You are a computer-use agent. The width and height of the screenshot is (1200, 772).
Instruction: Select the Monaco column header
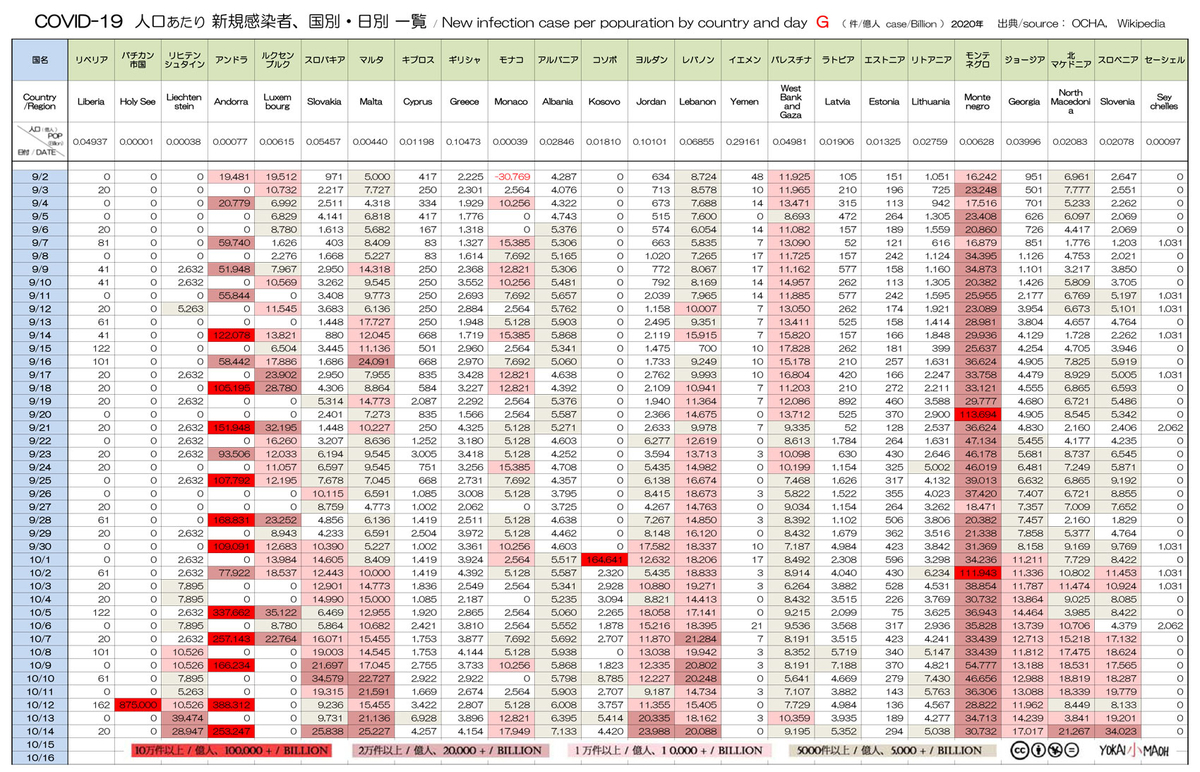point(512,101)
